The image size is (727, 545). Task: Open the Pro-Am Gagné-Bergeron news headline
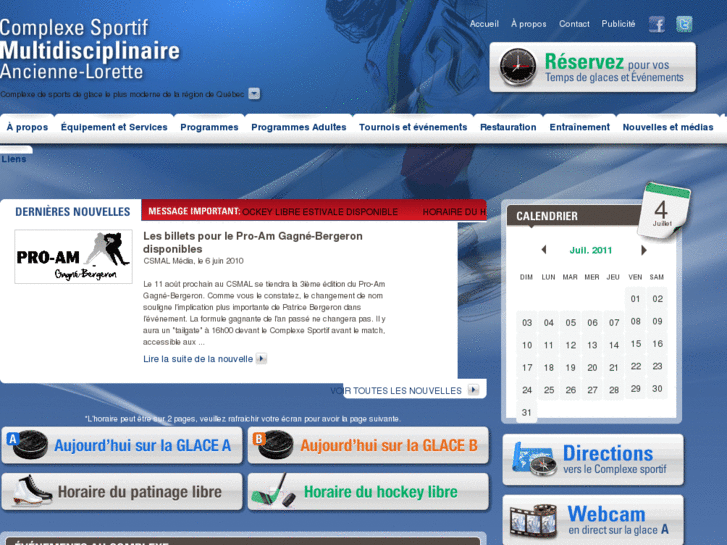pos(253,242)
